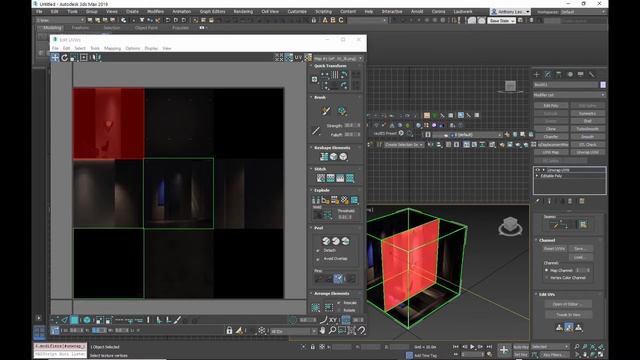Select the Scale tool in Edit UVWs toolbar
This screenshot has width=640, height=360.
point(74,58)
